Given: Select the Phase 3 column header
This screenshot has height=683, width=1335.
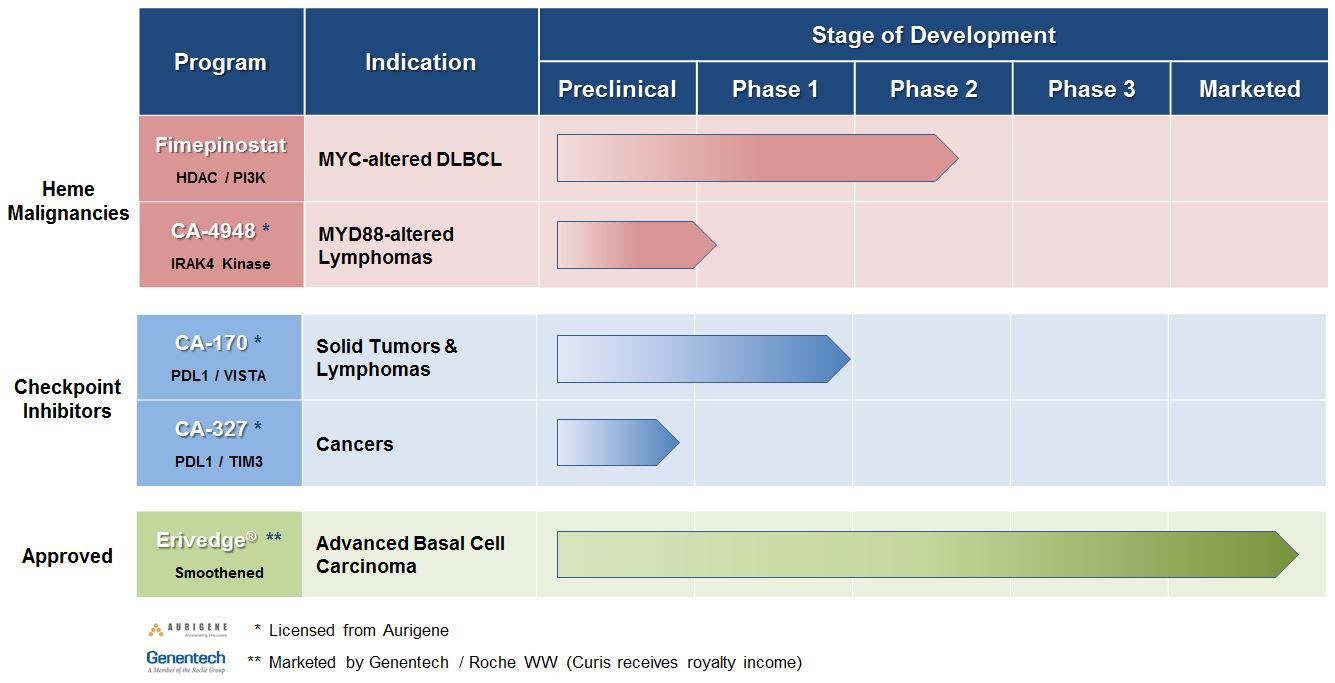Looking at the screenshot, I should pos(1091,89).
